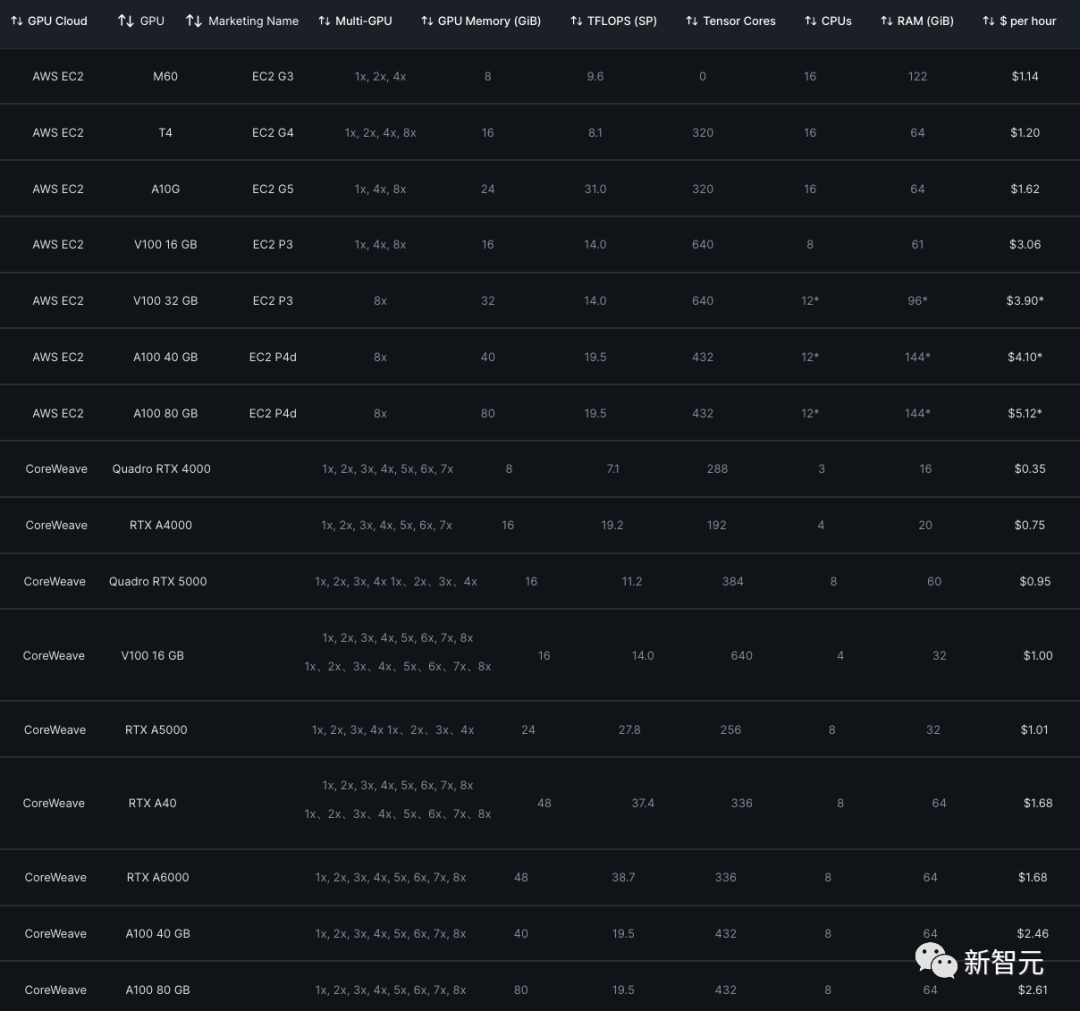Click the "$ per hour" header label
The height and width of the screenshot is (1011, 1080).
[1028, 21]
